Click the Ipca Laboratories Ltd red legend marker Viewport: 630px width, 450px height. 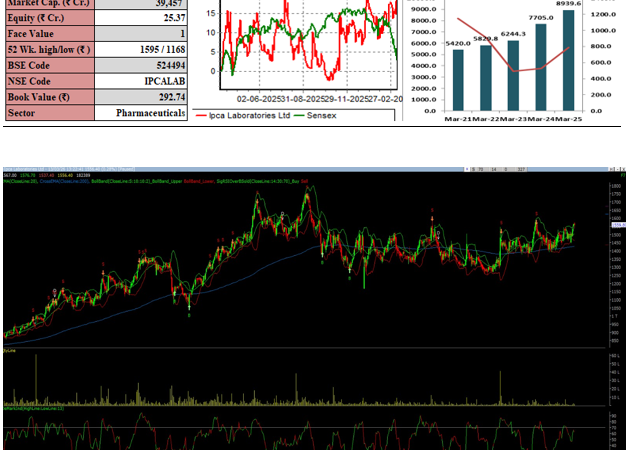(202, 116)
